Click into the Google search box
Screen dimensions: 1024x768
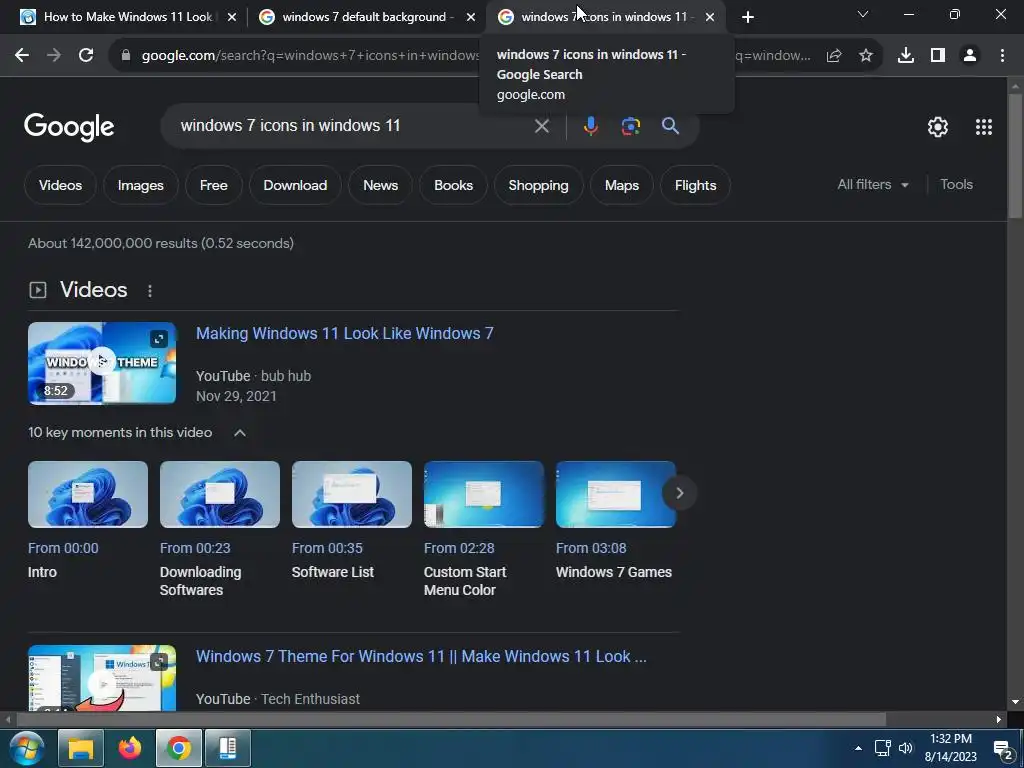[353, 126]
